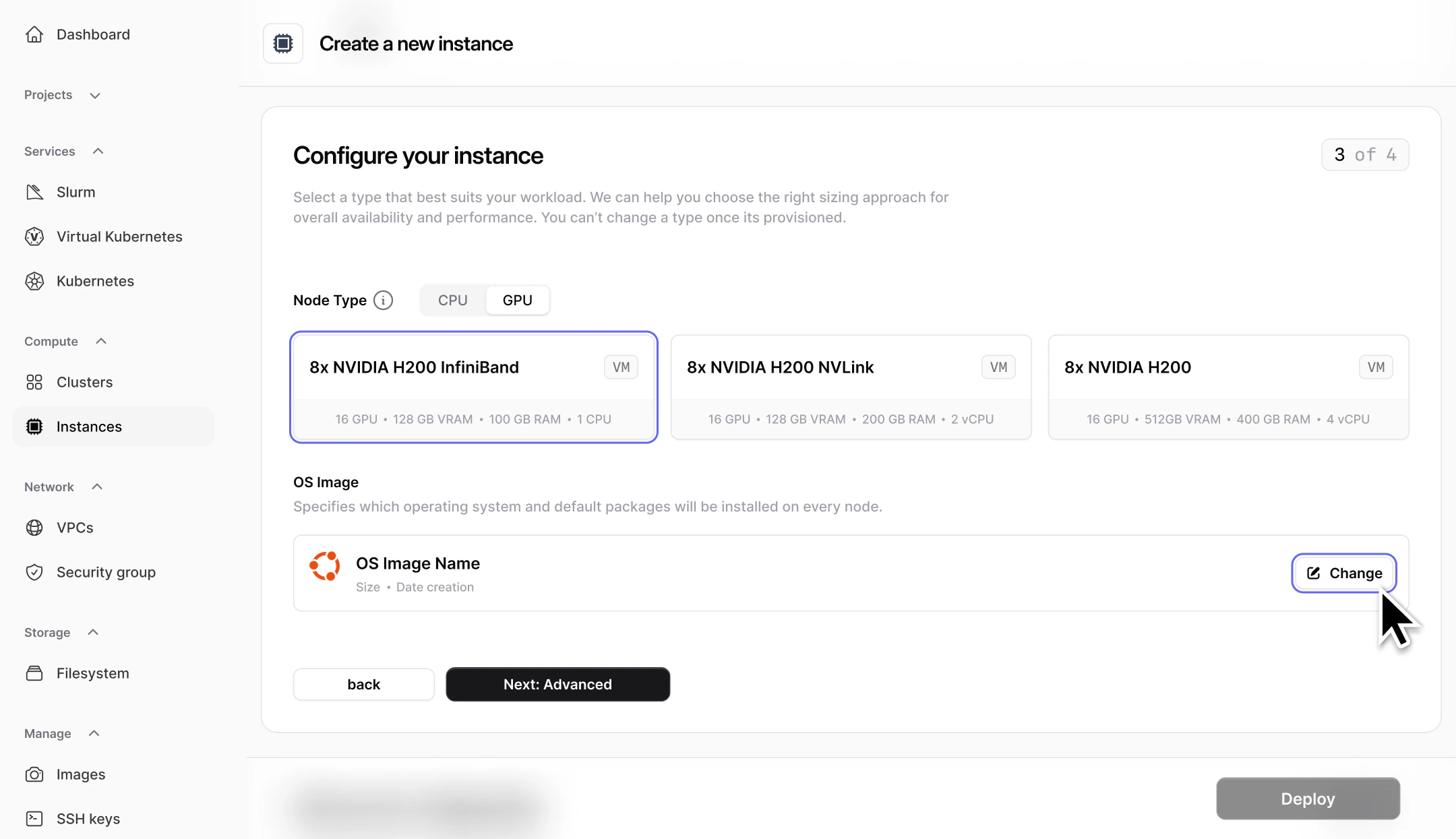Open the Filesystem storage page

[x=92, y=673]
